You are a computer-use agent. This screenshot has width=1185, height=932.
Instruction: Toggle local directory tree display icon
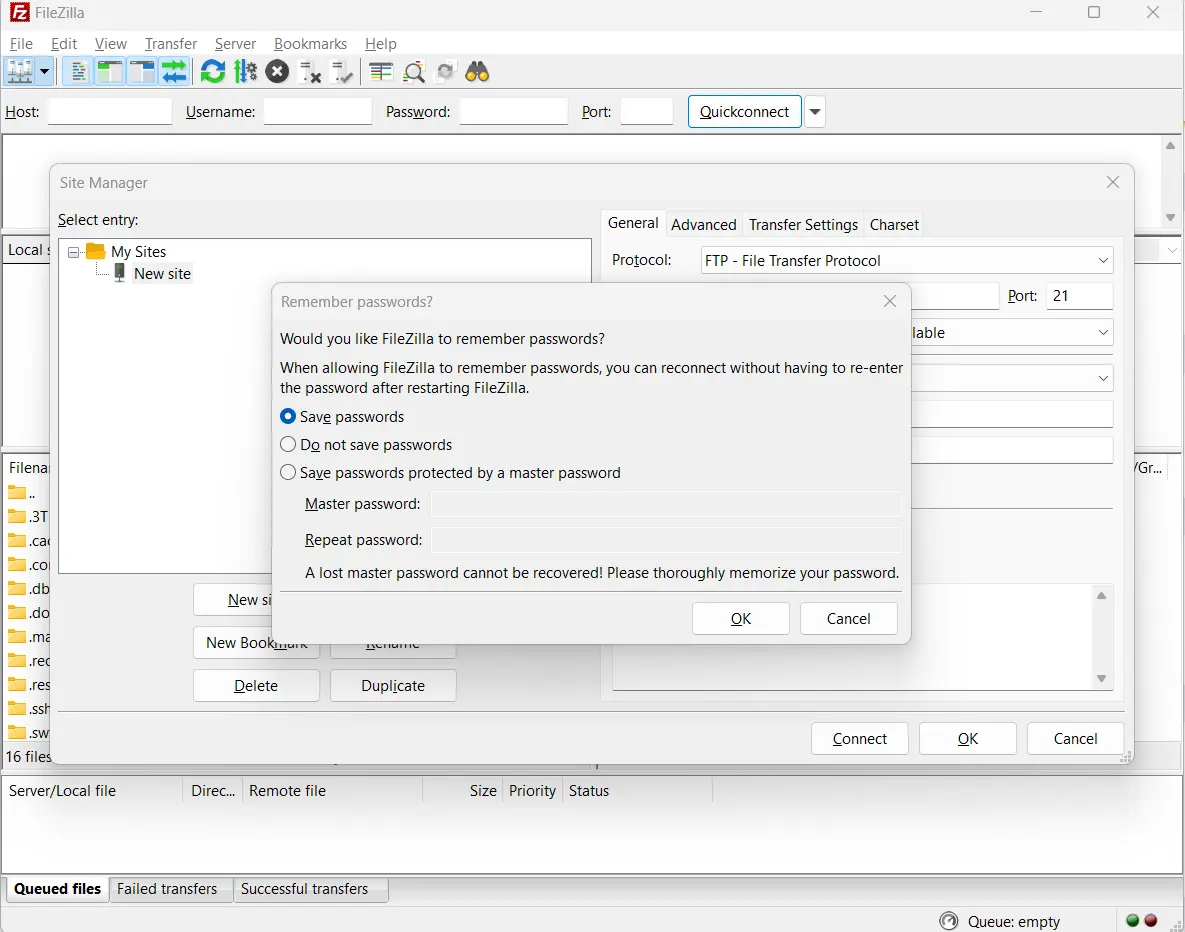tap(110, 72)
